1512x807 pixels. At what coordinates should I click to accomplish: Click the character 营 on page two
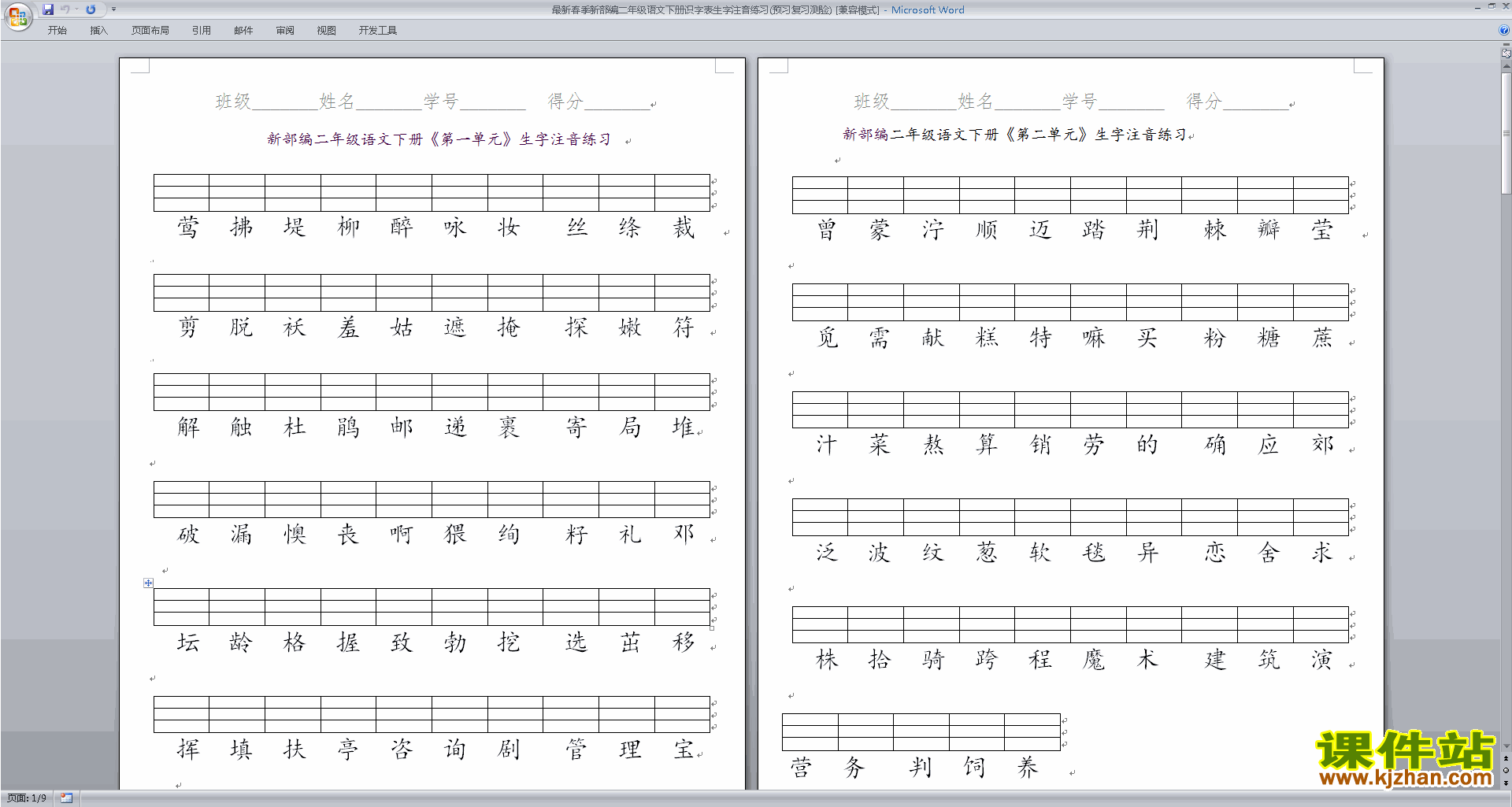point(801,768)
